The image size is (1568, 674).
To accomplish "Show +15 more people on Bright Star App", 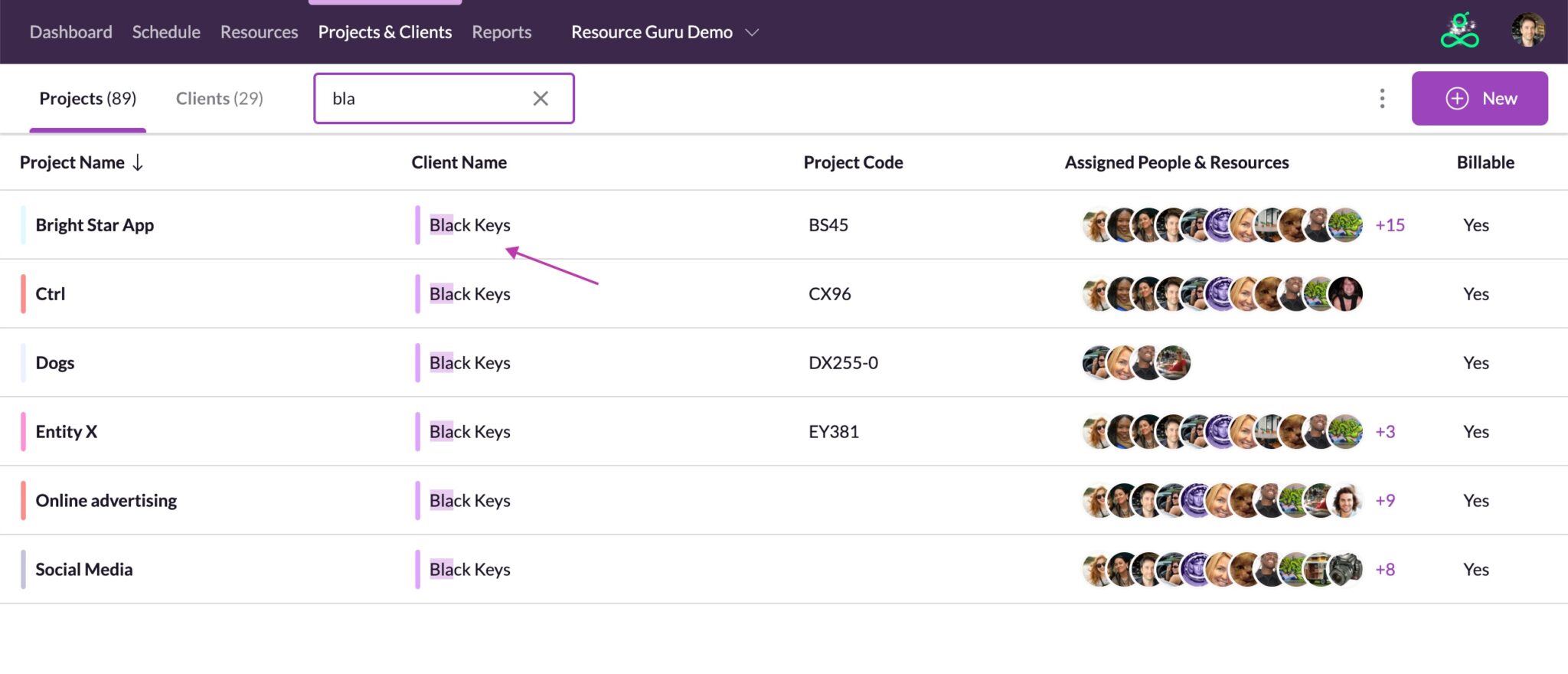I will coord(1390,225).
